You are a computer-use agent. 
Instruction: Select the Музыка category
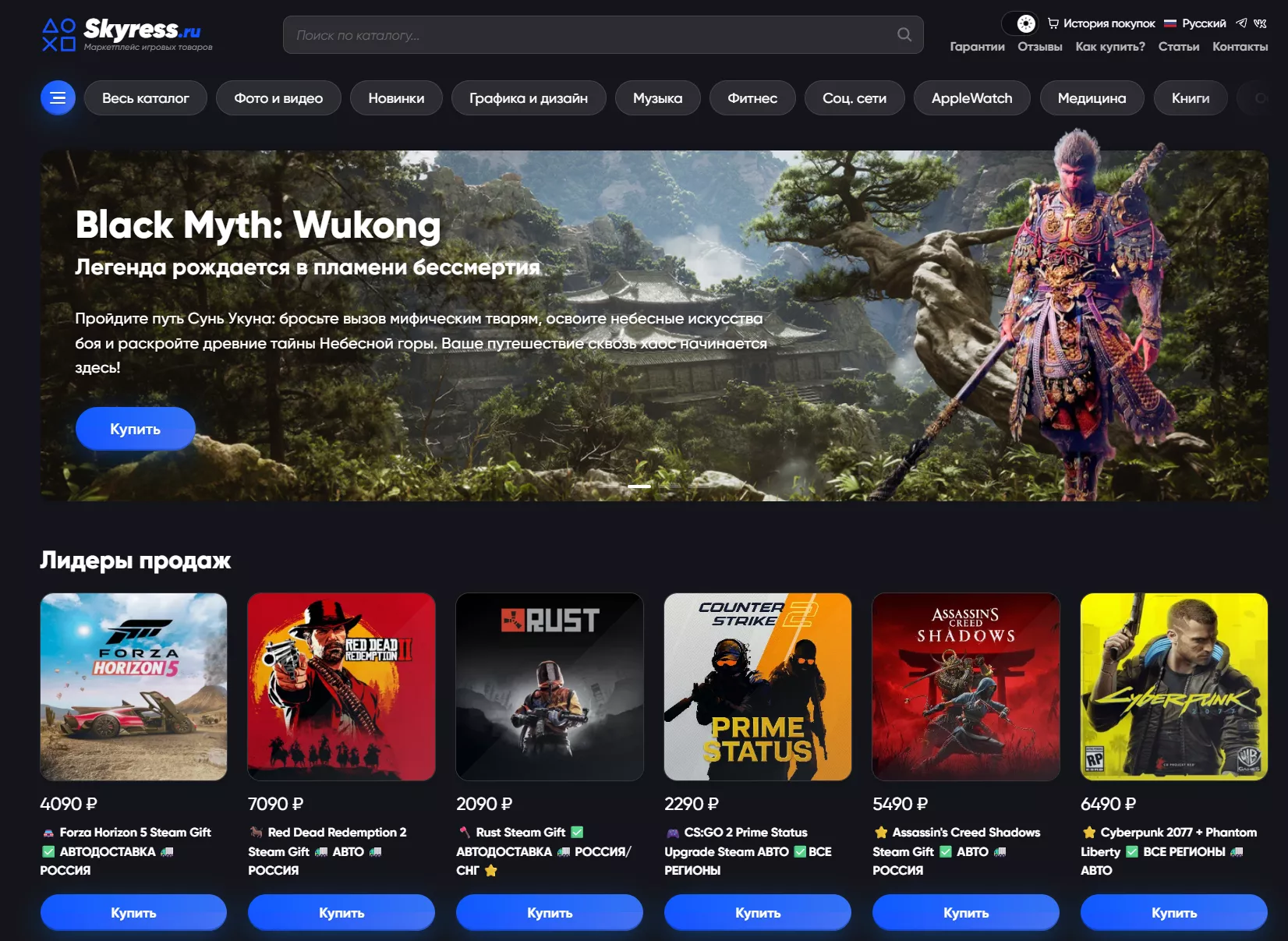click(657, 98)
